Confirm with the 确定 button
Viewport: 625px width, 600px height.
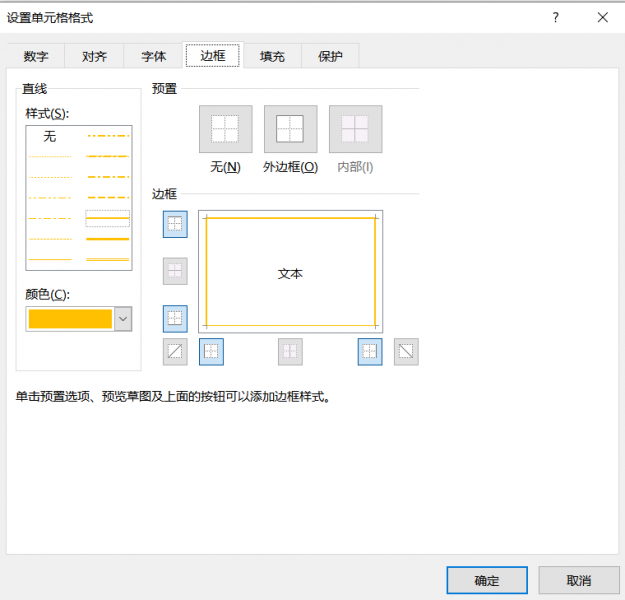pos(487,580)
